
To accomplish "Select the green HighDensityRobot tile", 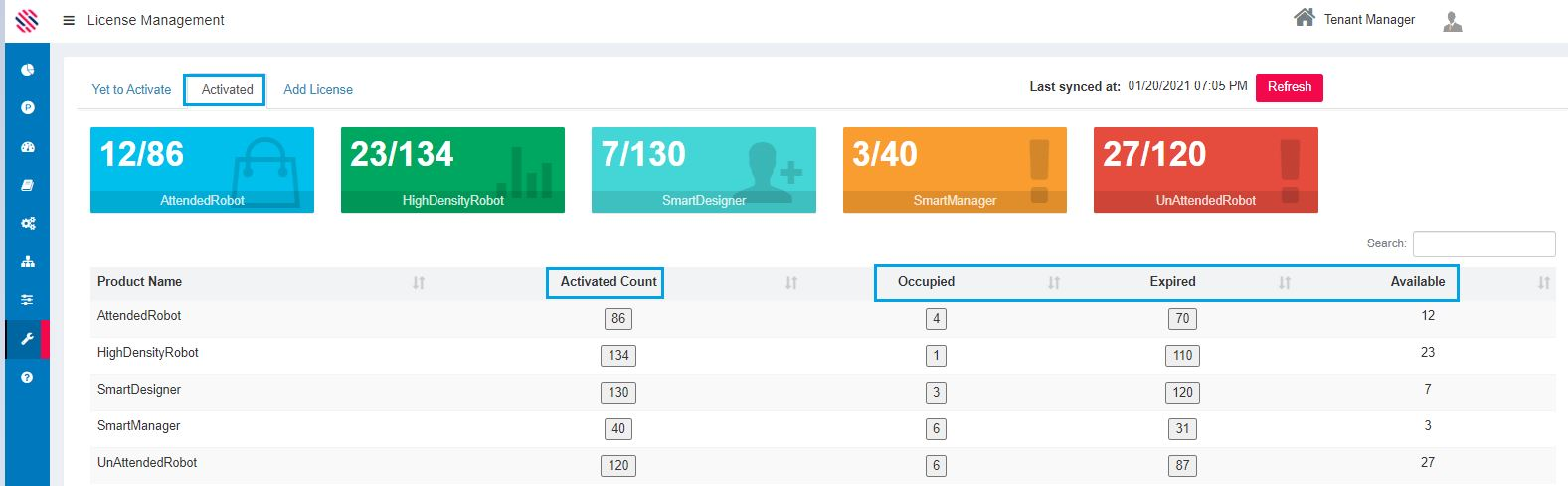I will point(452,169).
